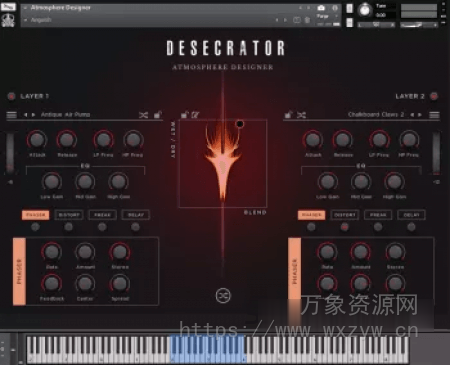Image resolution: width=450 pixels, height=365 pixels.
Task: Select previous sound for Layer 1
Action: (25, 115)
